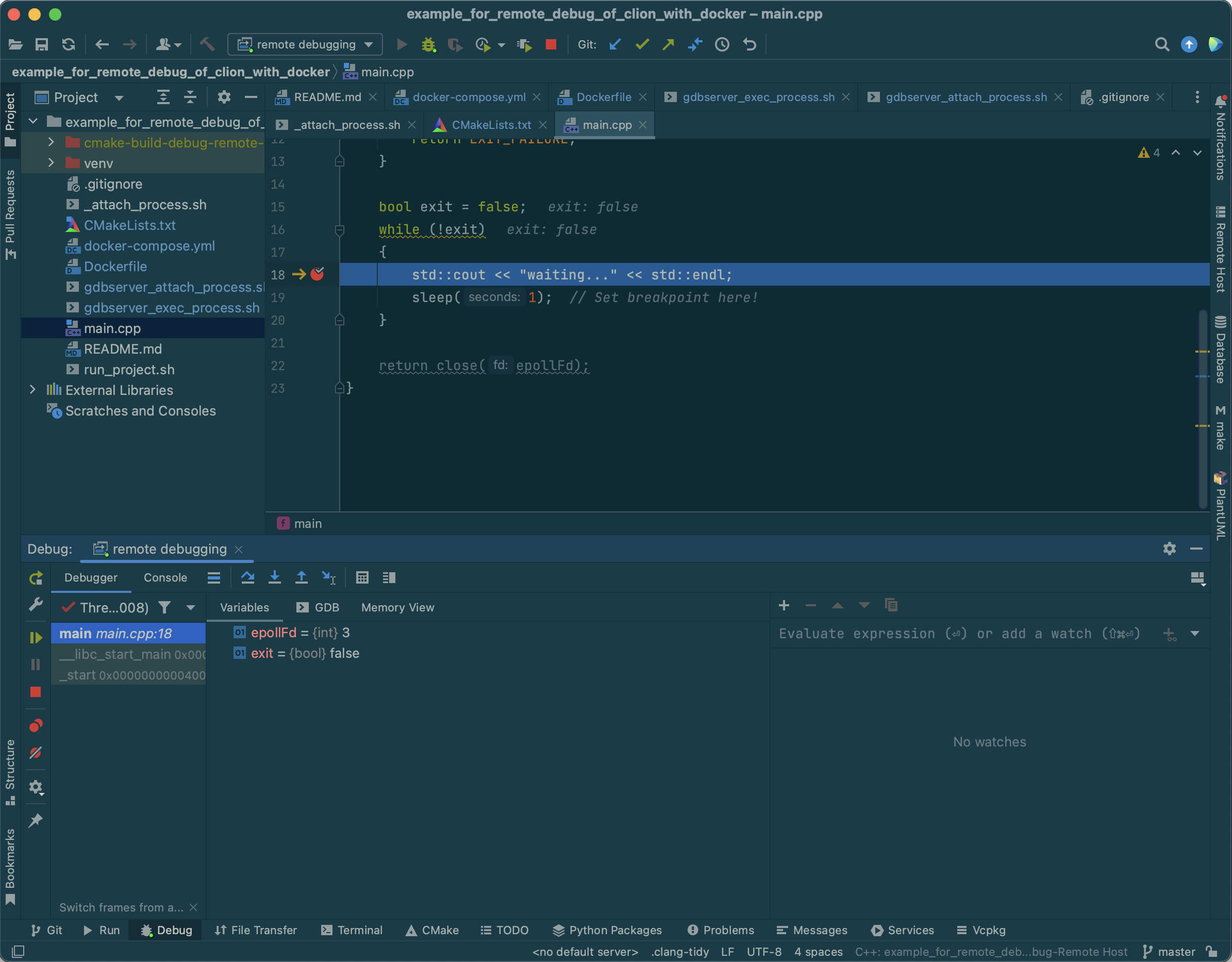1232x962 pixels.
Task: Open the CMakeLists.txt editor tab
Action: (491, 125)
